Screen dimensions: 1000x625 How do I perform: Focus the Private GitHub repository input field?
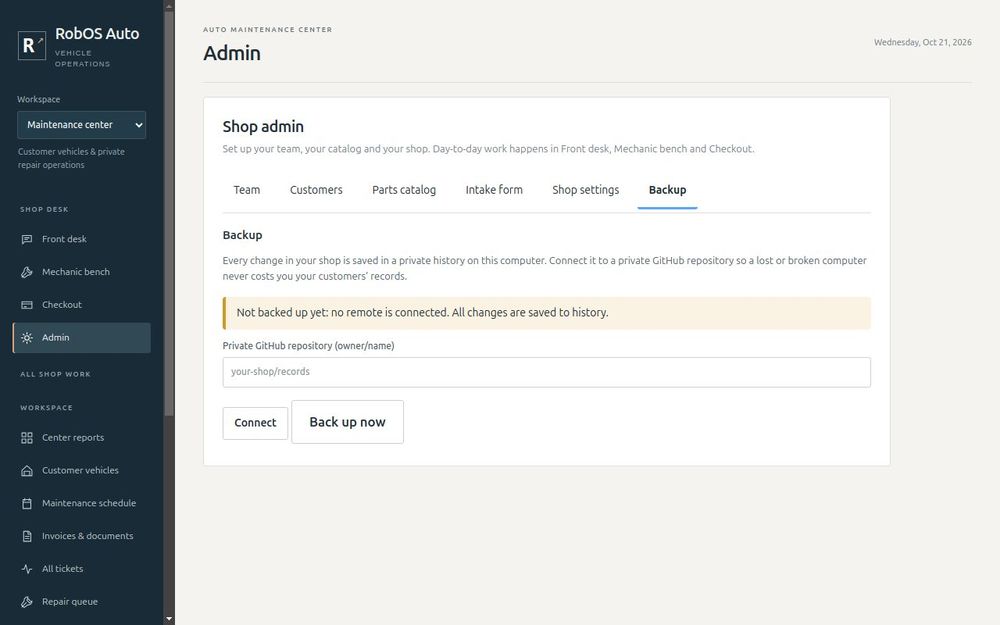[x=547, y=372]
